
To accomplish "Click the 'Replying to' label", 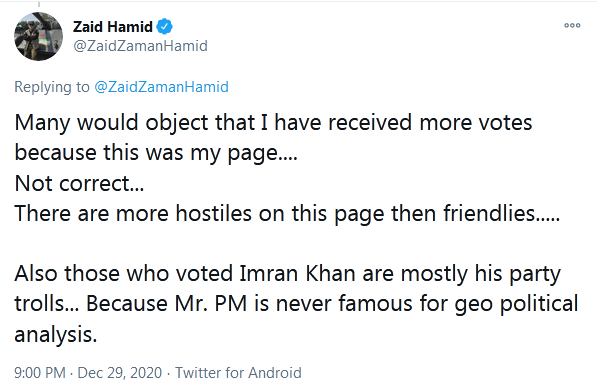I will pyautogui.click(x=52, y=87).
